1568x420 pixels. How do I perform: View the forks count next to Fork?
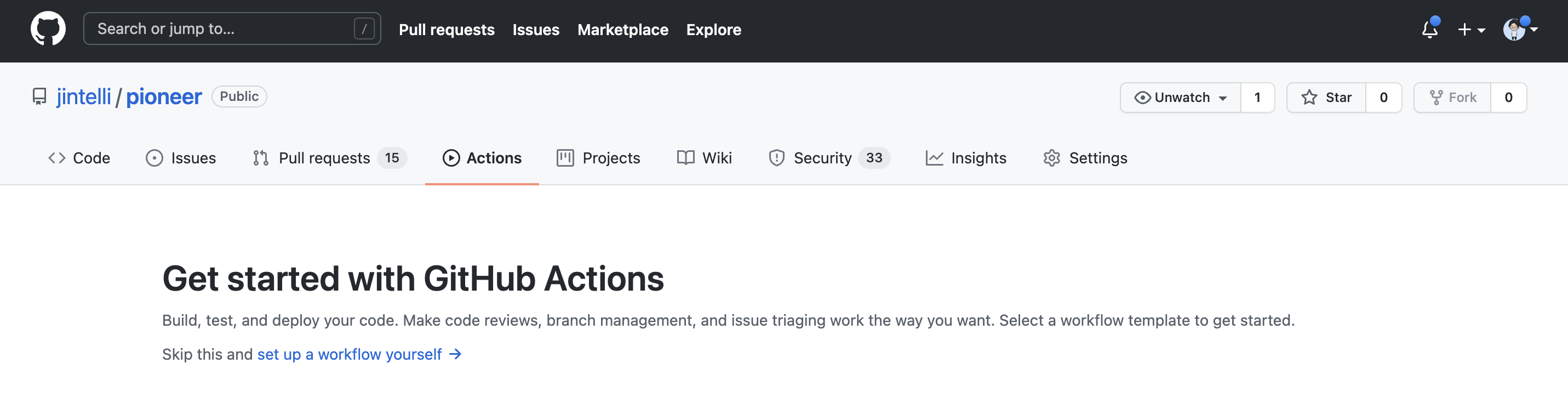pyautogui.click(x=1508, y=98)
